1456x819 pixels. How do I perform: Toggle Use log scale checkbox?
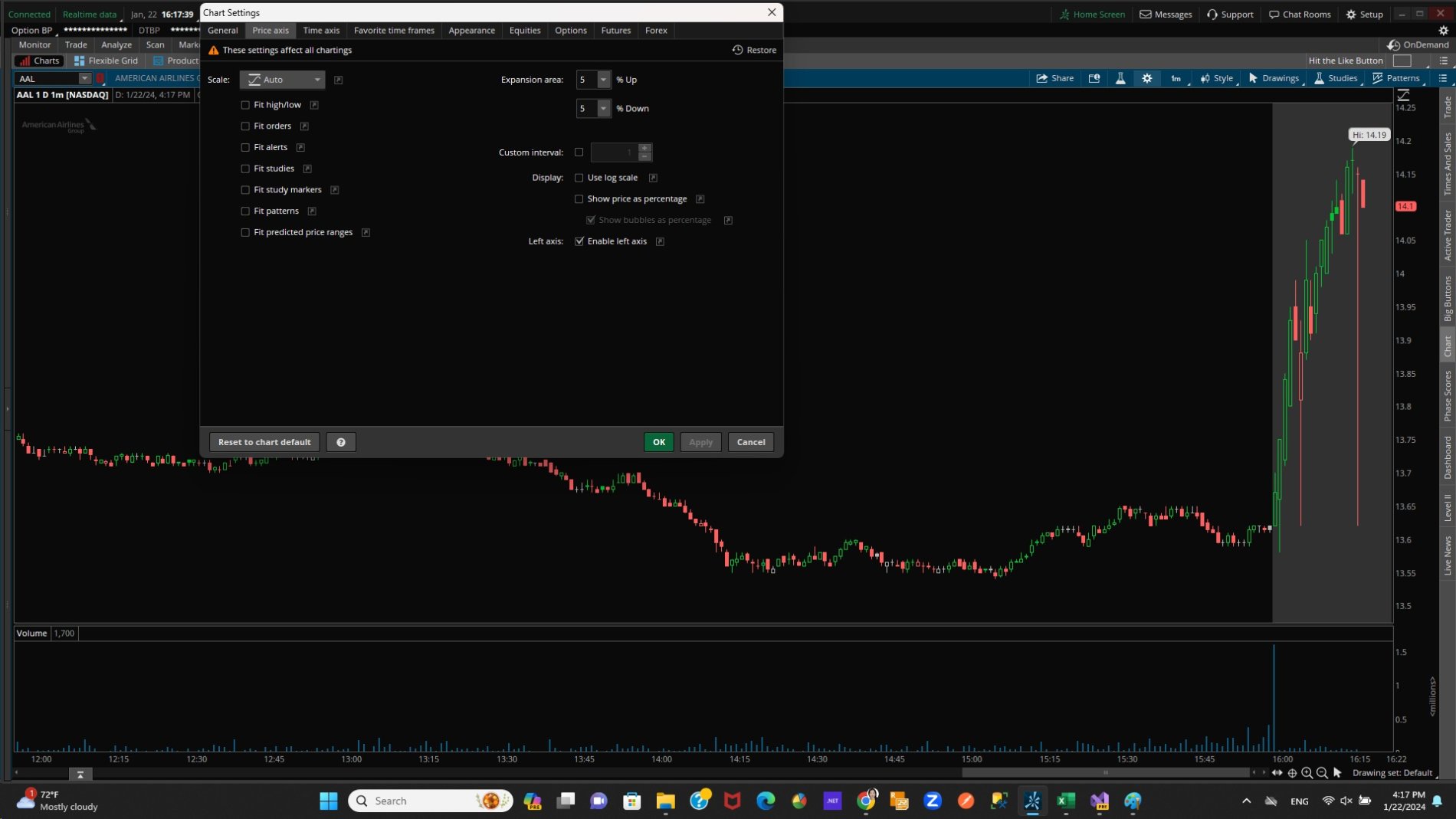tap(579, 178)
